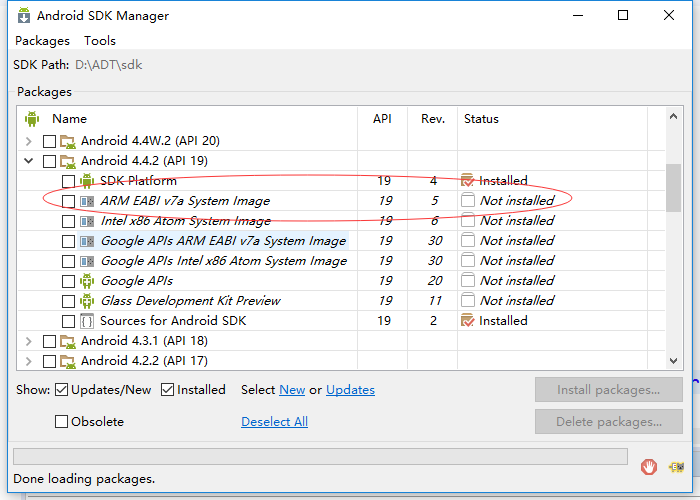Viewport: 700px width, 500px height.
Task: Click the New link
Action: click(292, 390)
